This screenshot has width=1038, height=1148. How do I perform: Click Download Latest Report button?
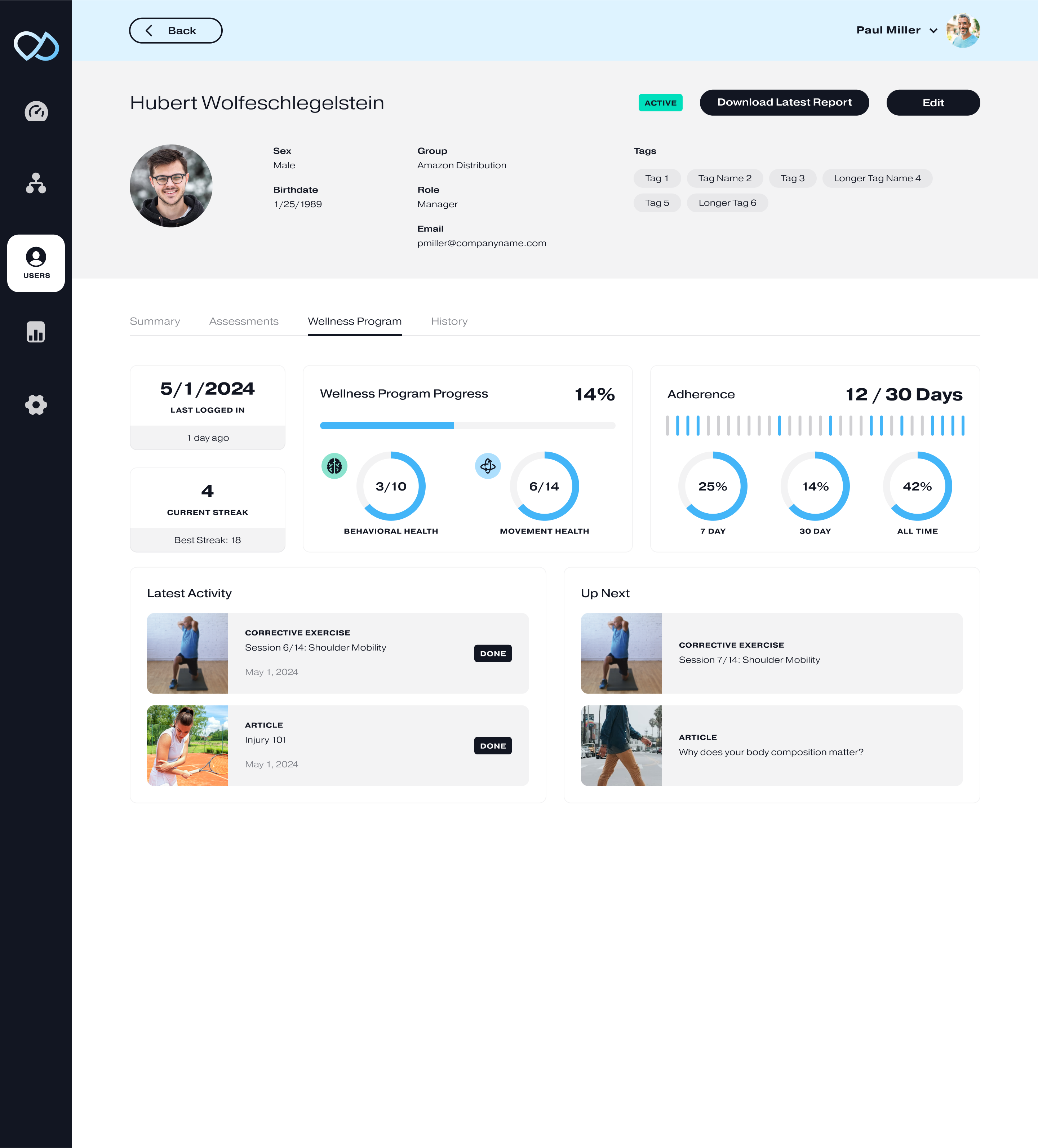tap(784, 102)
